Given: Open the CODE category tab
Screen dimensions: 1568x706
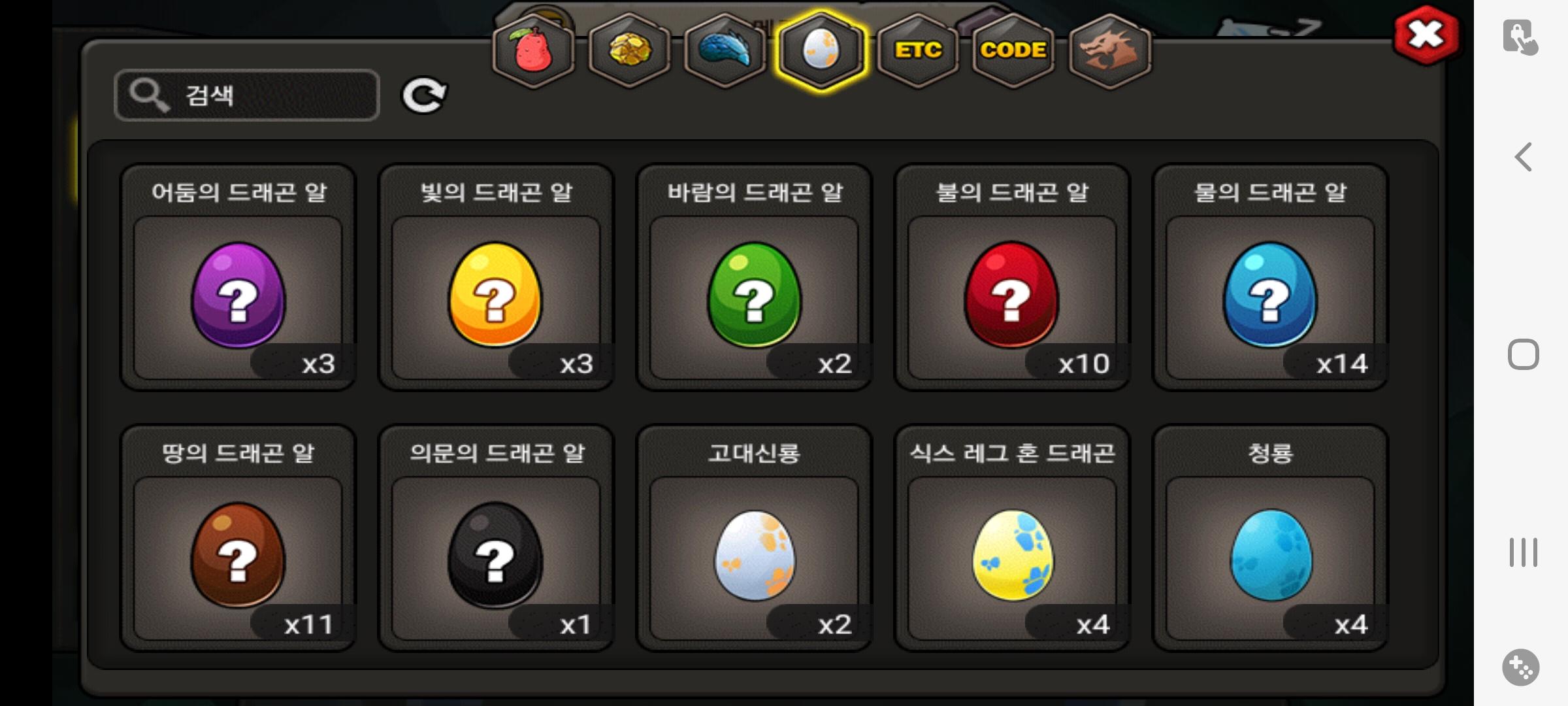Looking at the screenshot, I should (1013, 51).
